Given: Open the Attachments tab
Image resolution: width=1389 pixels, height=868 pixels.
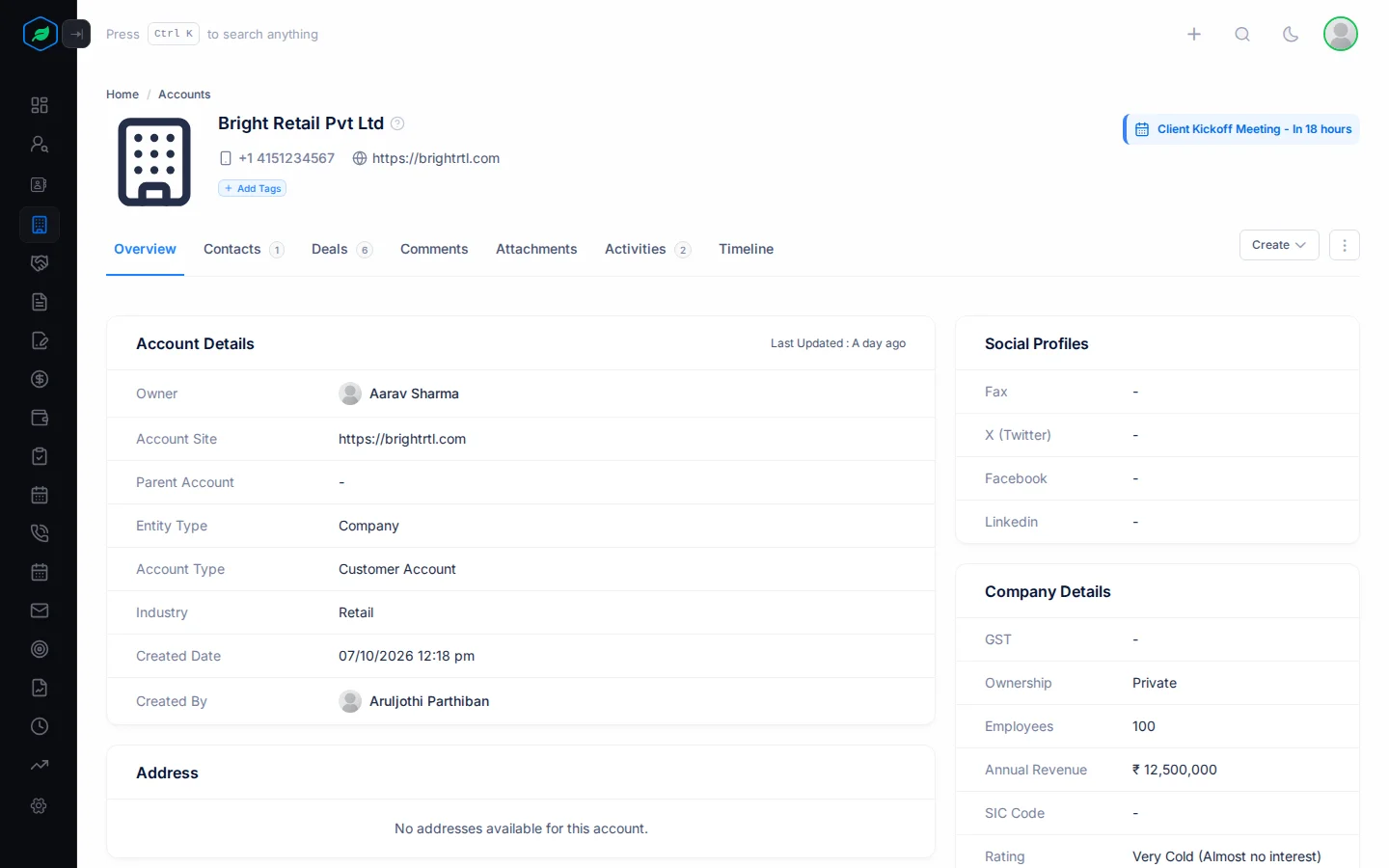Looking at the screenshot, I should (x=536, y=249).
